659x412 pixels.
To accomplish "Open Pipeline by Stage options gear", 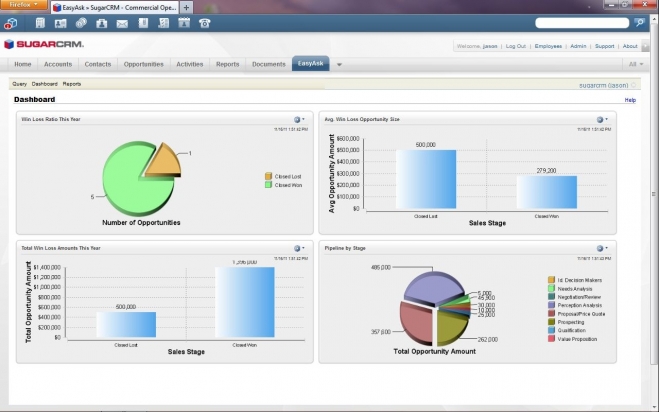I will point(601,248).
